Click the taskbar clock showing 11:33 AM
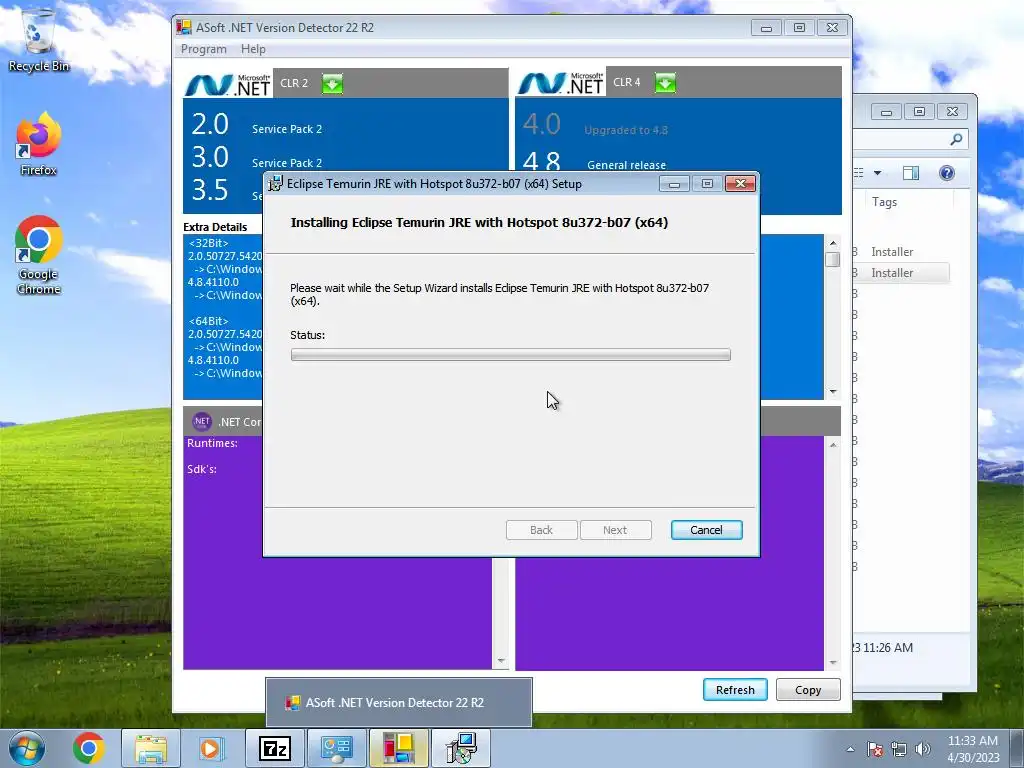The height and width of the screenshot is (768, 1024). pyautogui.click(x=973, y=741)
